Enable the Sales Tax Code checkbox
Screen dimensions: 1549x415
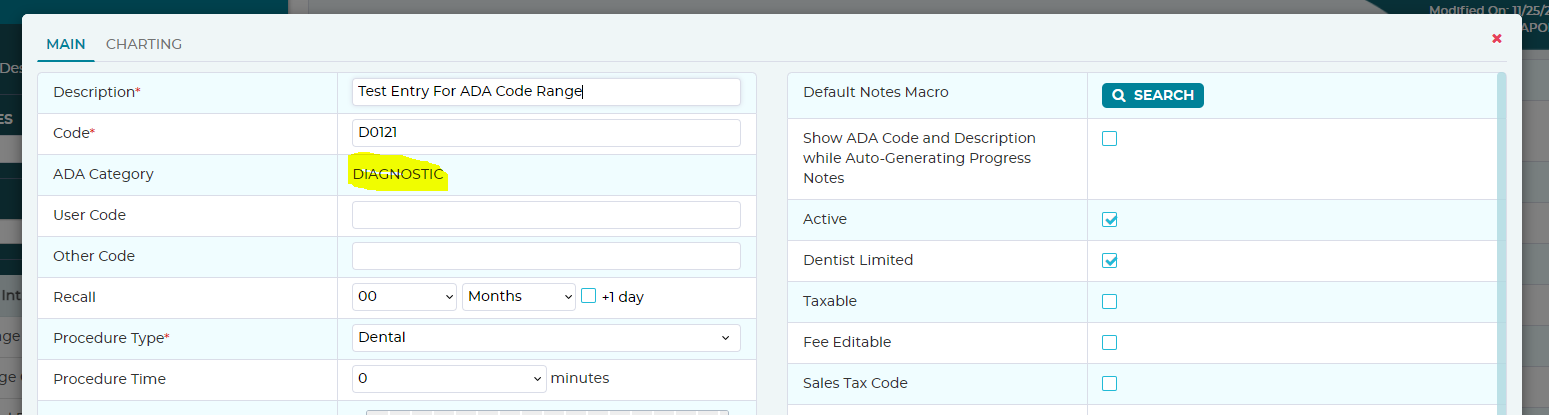point(1110,384)
